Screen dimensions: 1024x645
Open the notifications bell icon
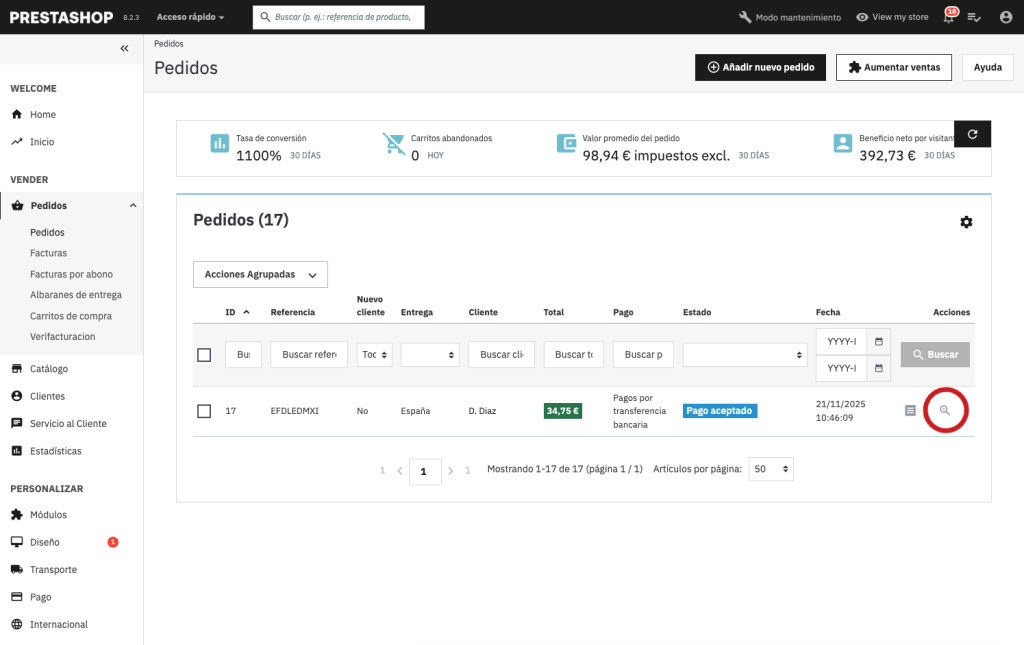tap(949, 16)
